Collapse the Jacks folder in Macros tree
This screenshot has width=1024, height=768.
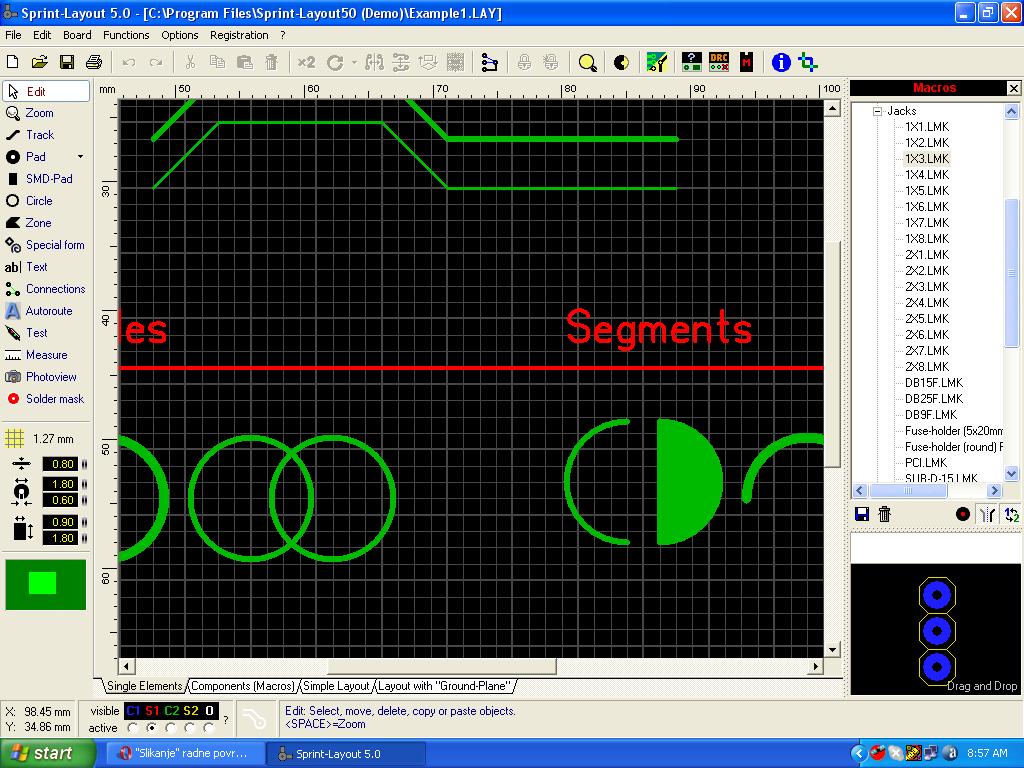(877, 111)
